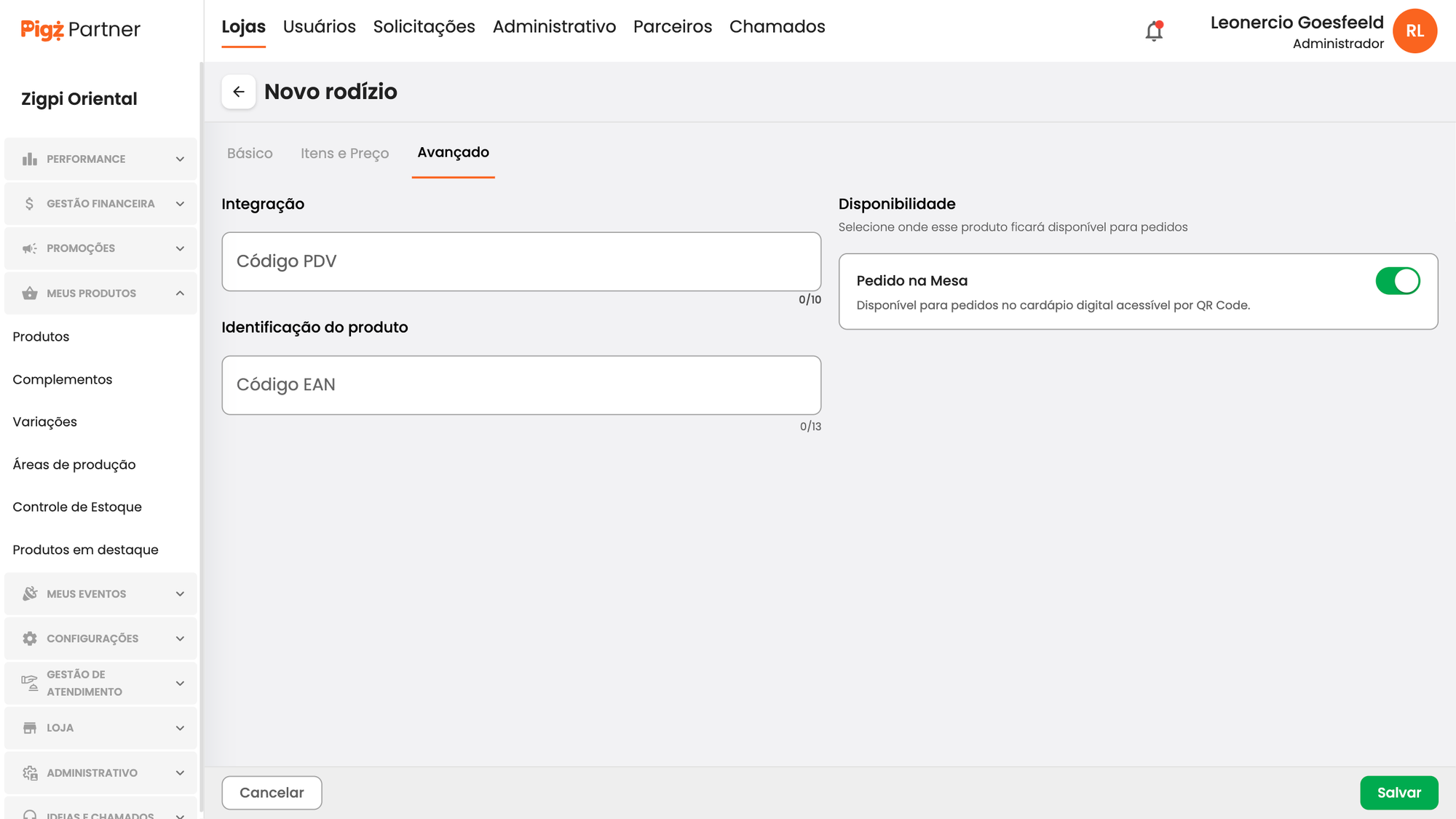The image size is (1456, 819).
Task: Expand the Gestão de Atendimento chevron
Action: 180,683
